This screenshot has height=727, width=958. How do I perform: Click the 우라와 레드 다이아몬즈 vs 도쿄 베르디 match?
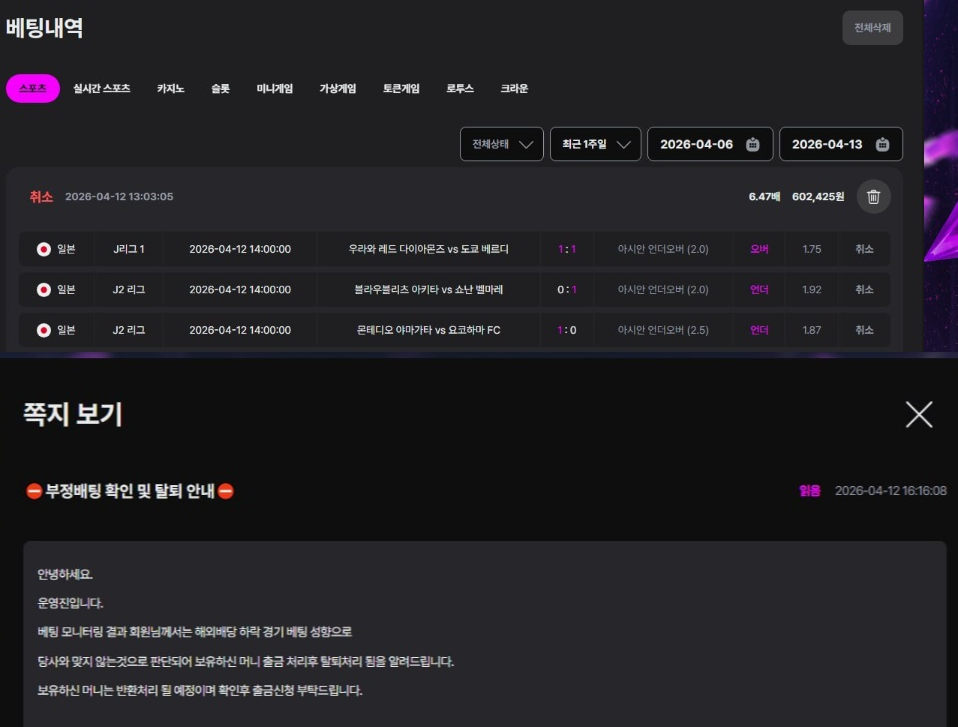click(x=428, y=249)
